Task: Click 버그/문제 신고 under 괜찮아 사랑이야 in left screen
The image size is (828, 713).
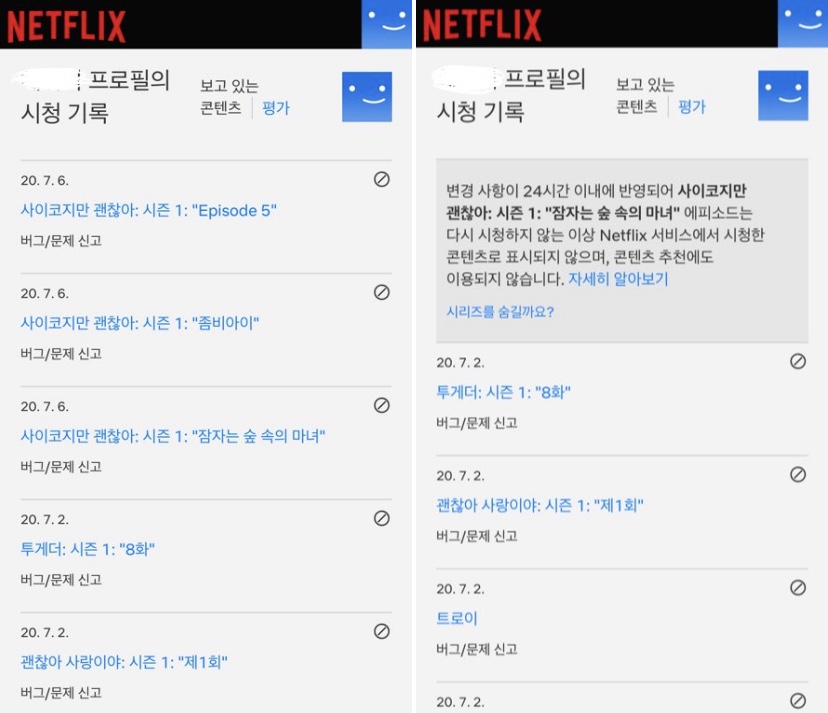Action: [61, 693]
